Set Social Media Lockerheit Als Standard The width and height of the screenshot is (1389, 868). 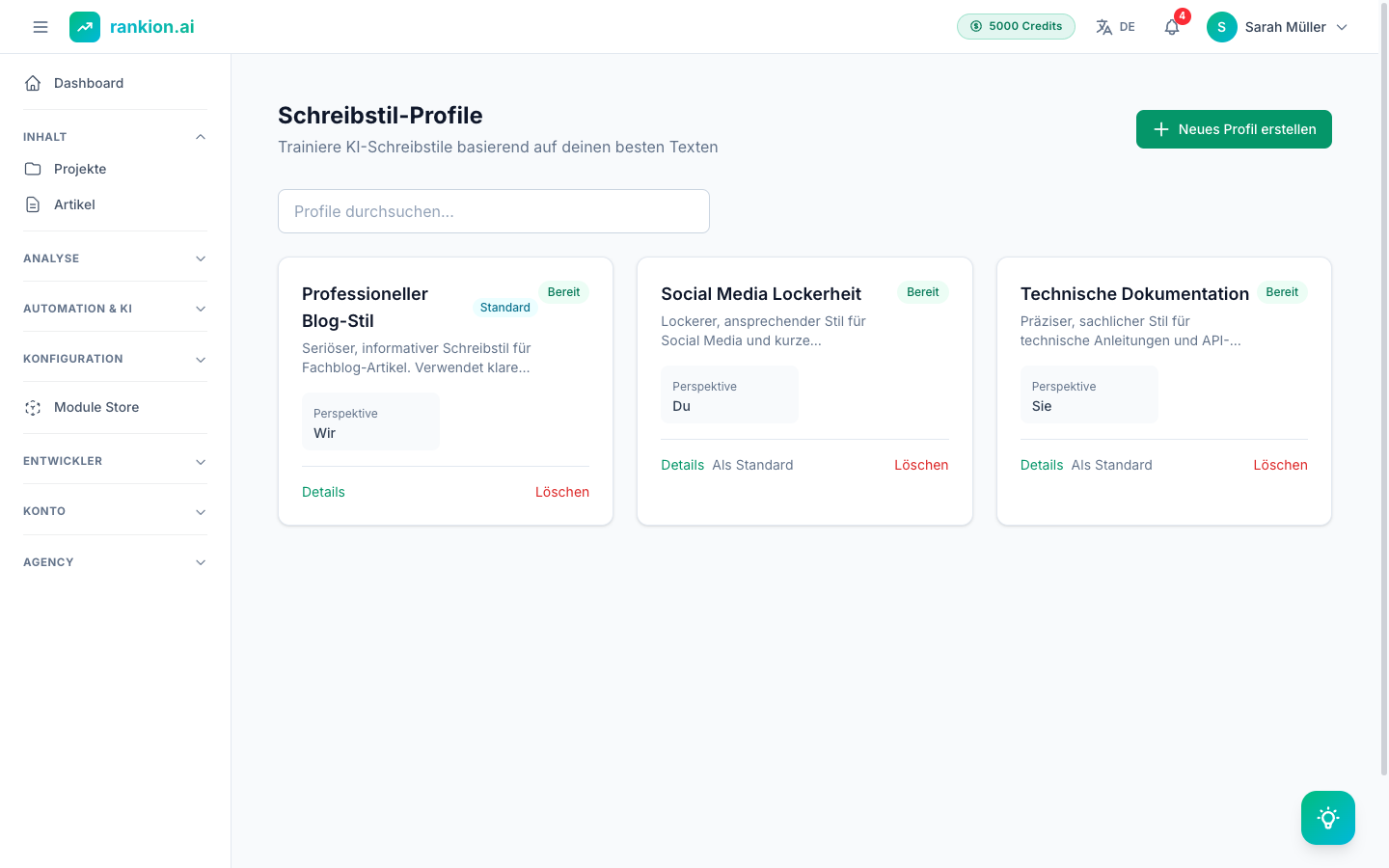click(x=752, y=465)
